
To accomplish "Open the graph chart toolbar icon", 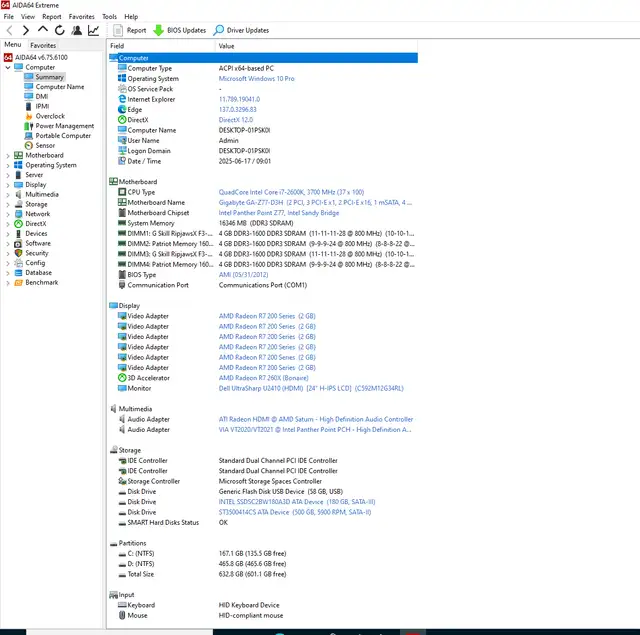I will [x=93, y=30].
